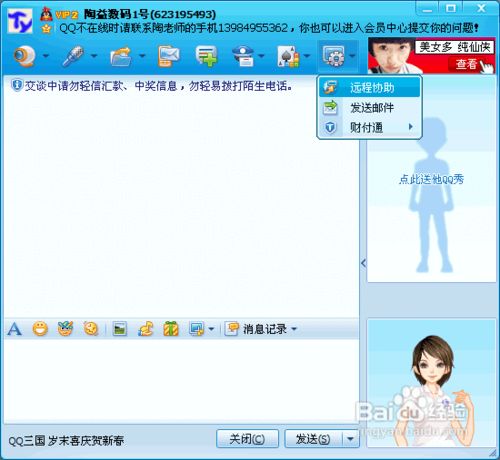Select 远程协助 from the dropdown menu
Image resolution: width=500 pixels, height=460 pixels.
click(369, 87)
